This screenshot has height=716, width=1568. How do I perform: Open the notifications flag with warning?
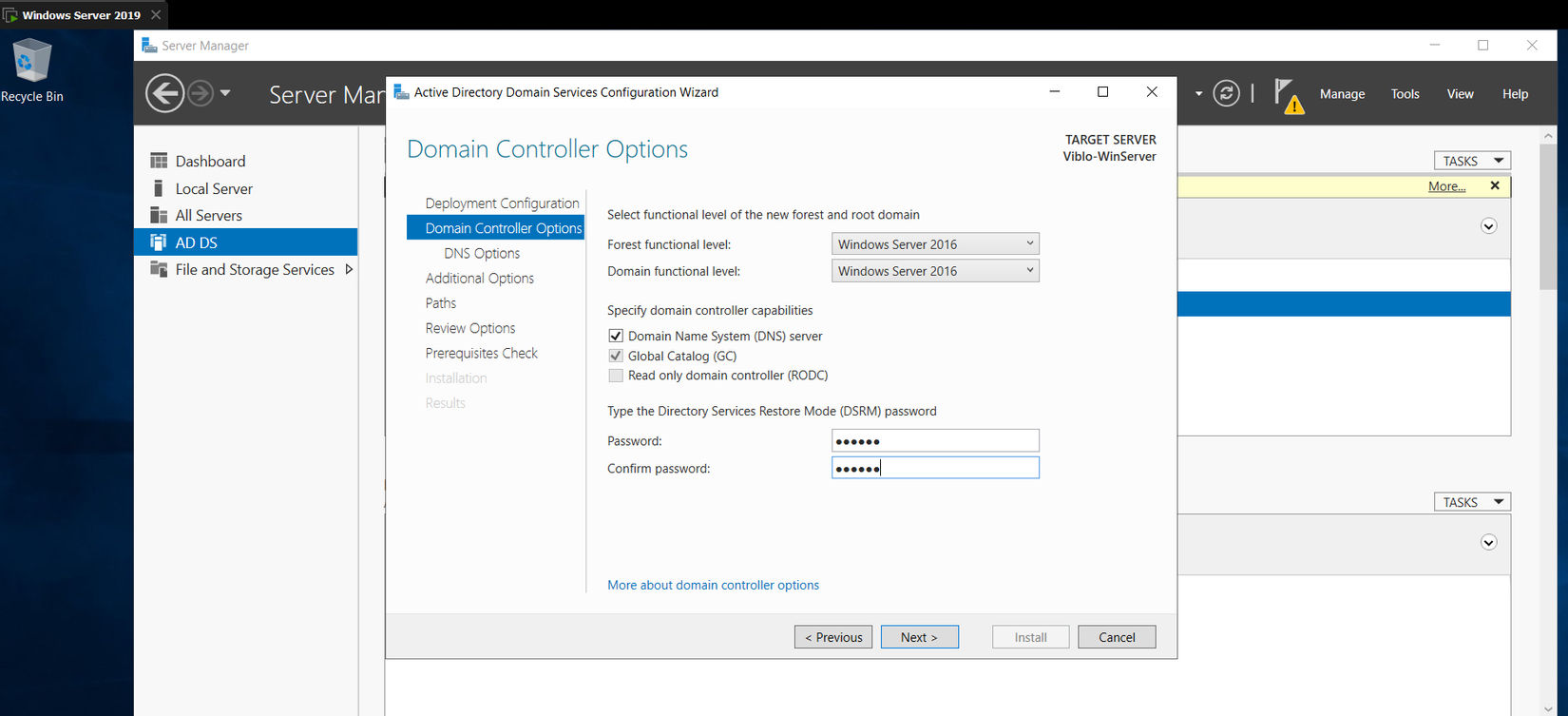[1288, 96]
